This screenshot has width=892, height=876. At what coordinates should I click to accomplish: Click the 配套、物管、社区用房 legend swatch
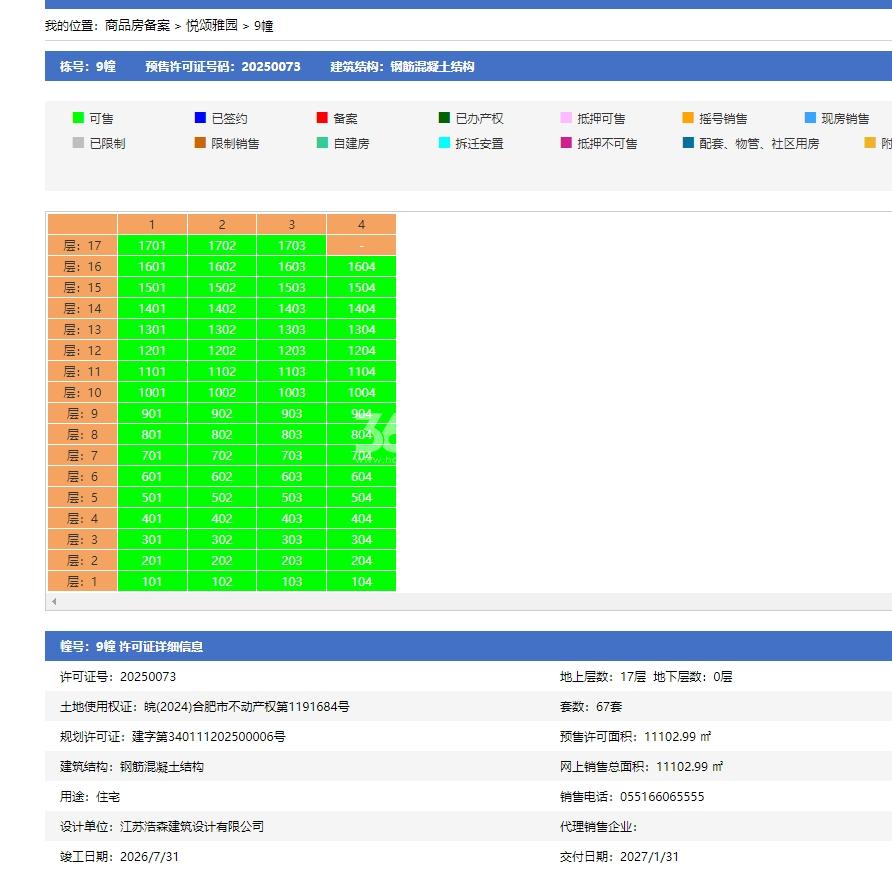(x=688, y=143)
